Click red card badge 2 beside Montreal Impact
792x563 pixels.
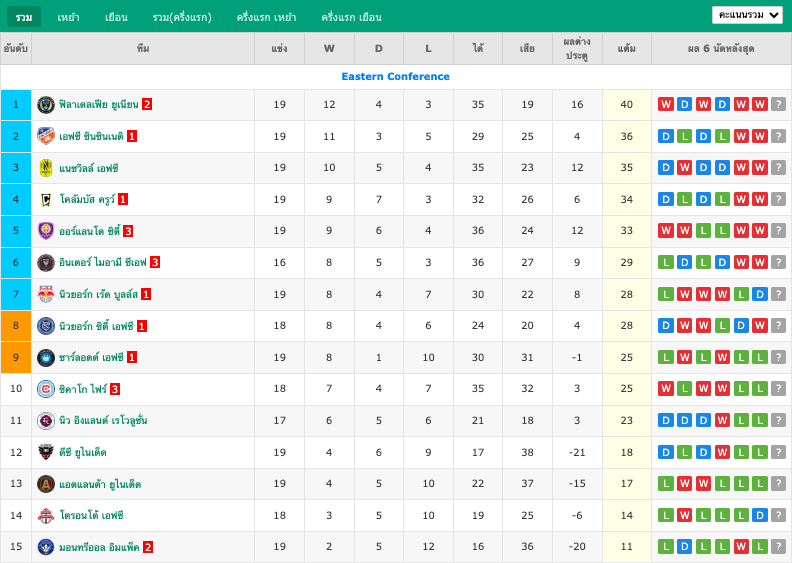point(147,547)
